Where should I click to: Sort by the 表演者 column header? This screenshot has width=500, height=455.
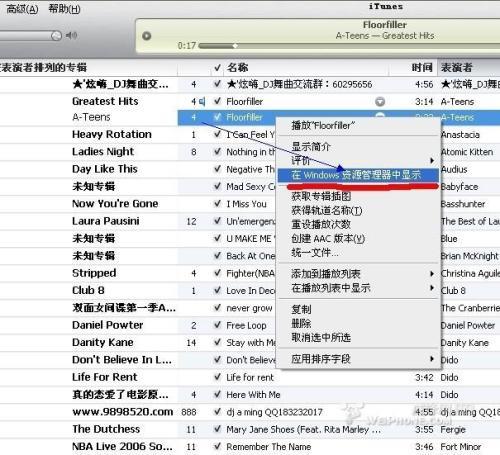(457, 68)
